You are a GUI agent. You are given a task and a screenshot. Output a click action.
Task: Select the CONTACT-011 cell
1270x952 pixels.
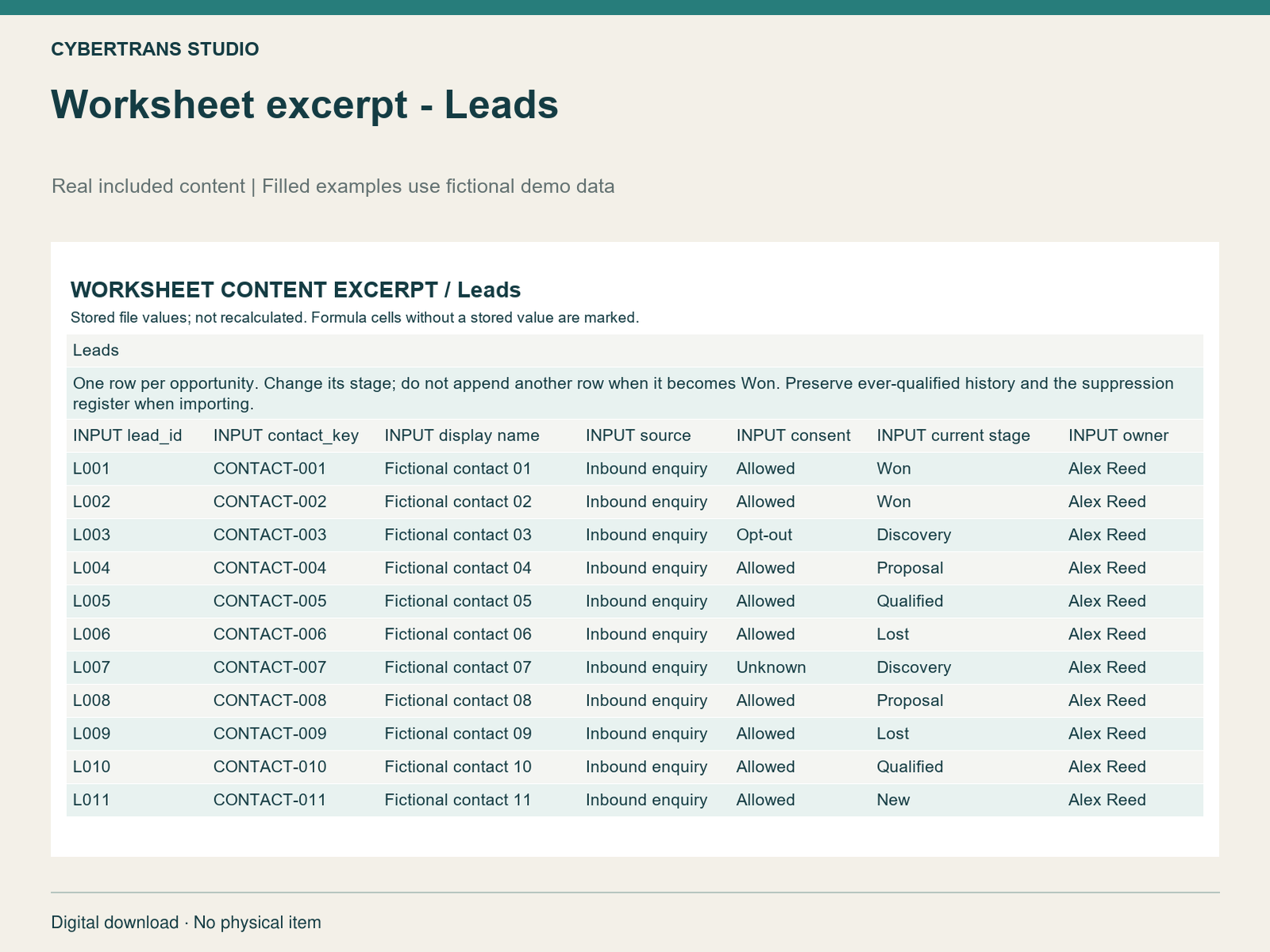tap(270, 800)
